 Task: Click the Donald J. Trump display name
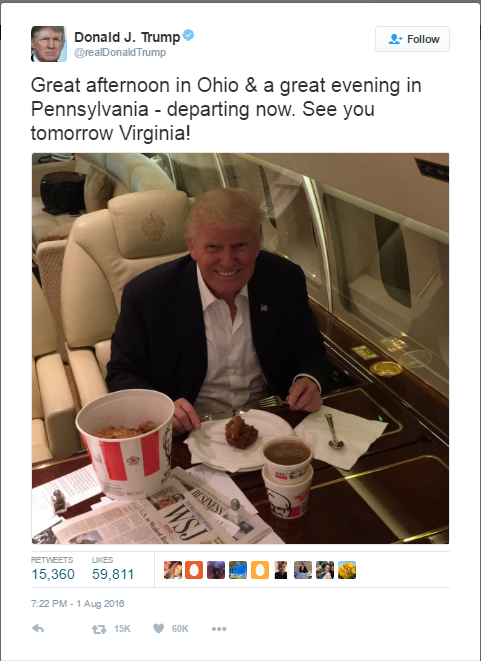coord(127,37)
